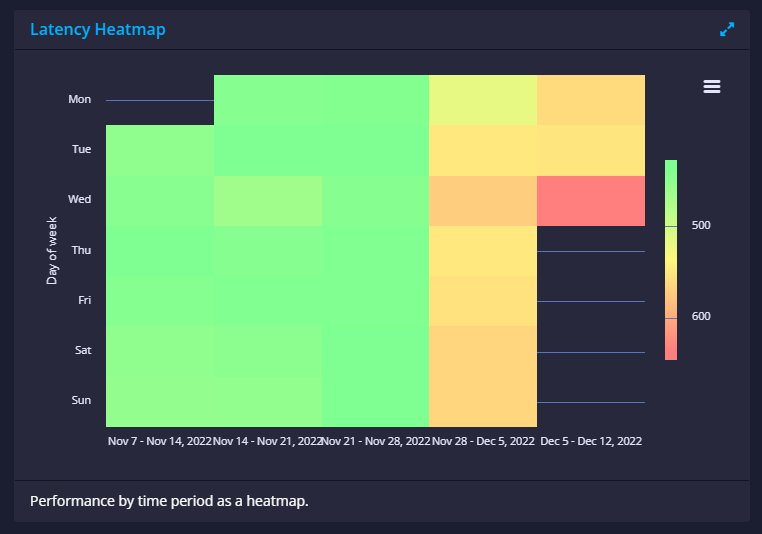Click the 500 marker on color legend
This screenshot has width=762, height=534.
click(x=701, y=225)
